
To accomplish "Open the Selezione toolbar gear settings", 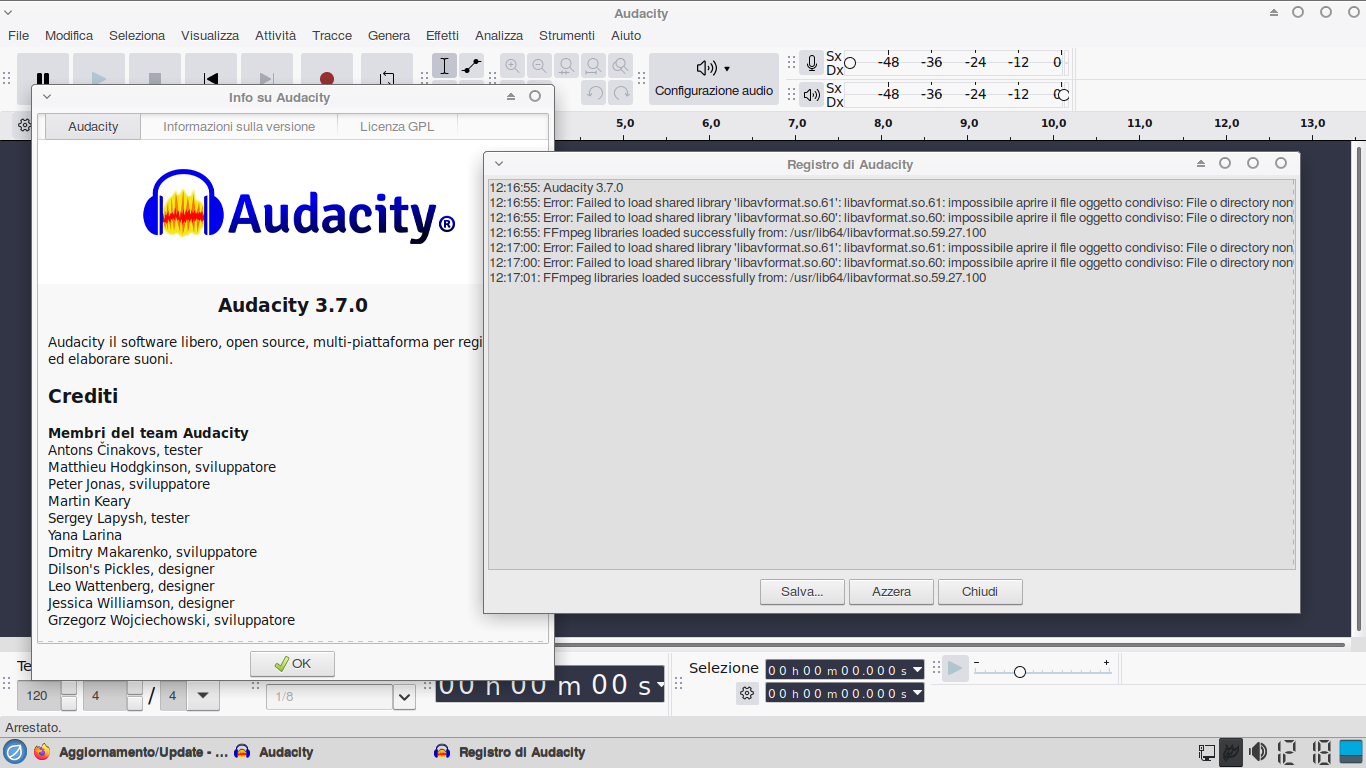I will coord(747,693).
